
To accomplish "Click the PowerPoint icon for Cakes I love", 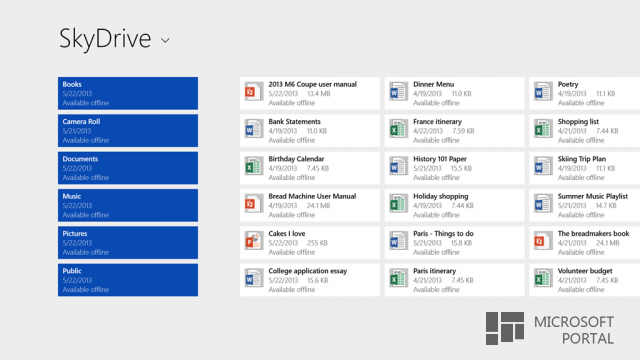I will [253, 241].
